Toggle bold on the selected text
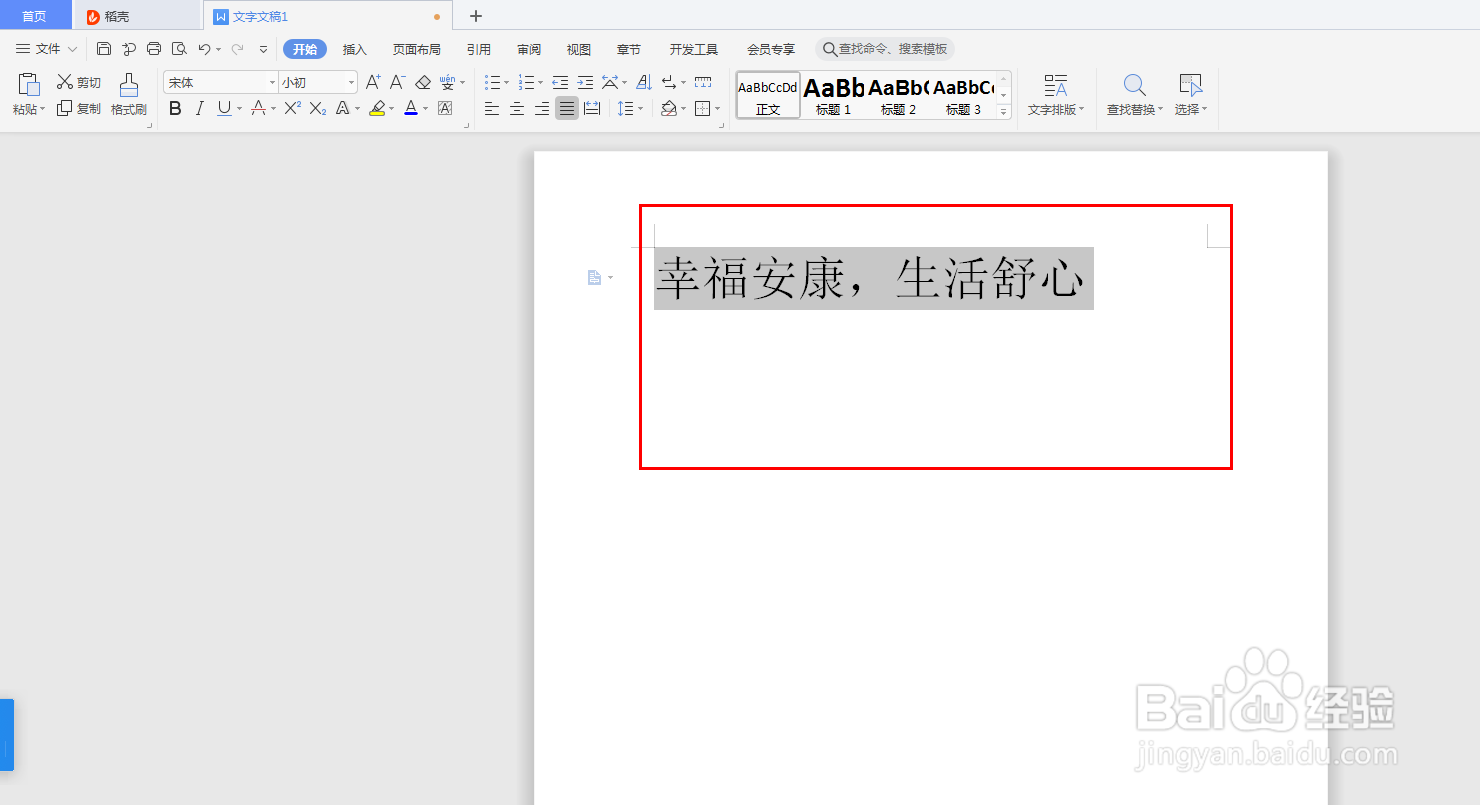The width and height of the screenshot is (1480, 805). point(175,109)
